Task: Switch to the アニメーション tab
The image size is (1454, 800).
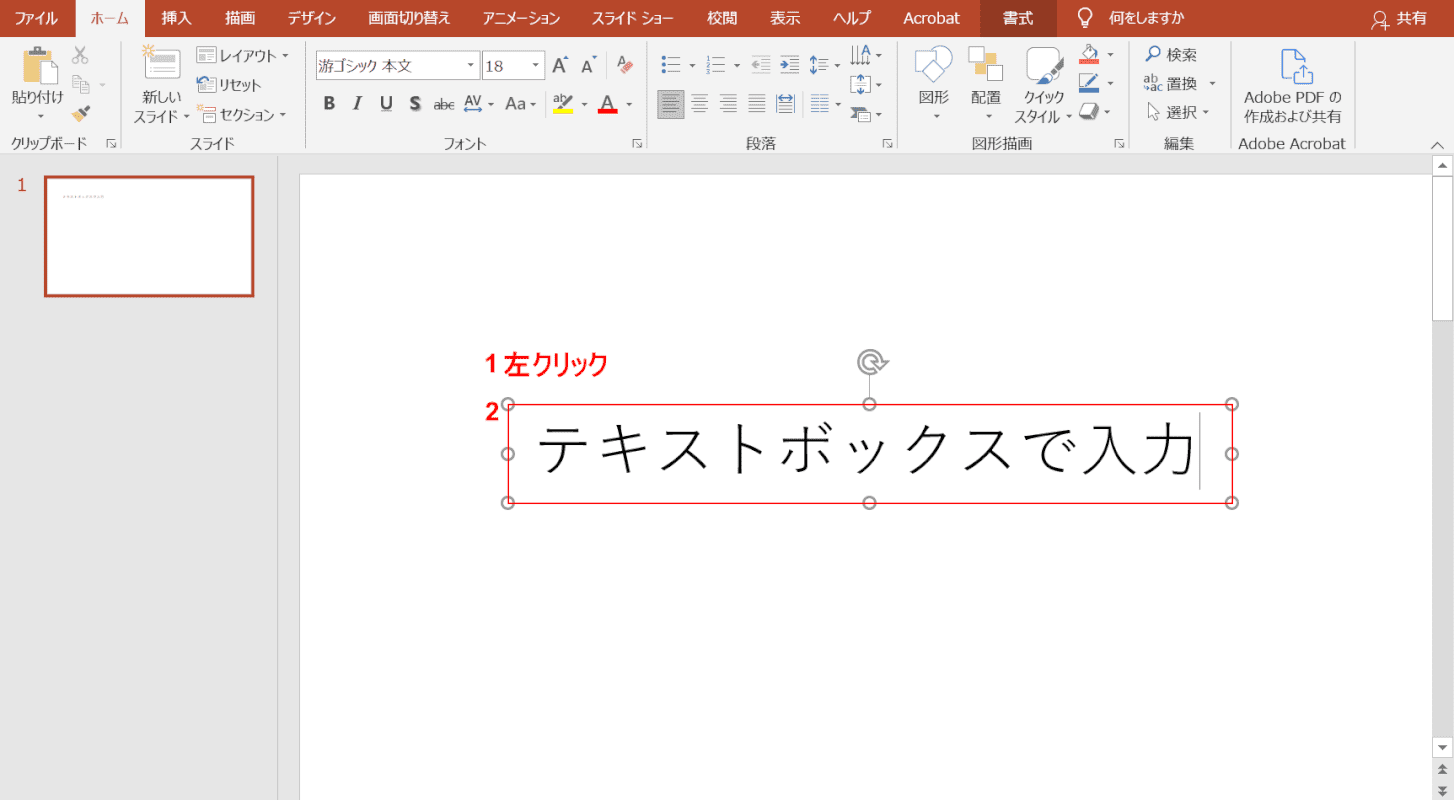Action: point(521,18)
